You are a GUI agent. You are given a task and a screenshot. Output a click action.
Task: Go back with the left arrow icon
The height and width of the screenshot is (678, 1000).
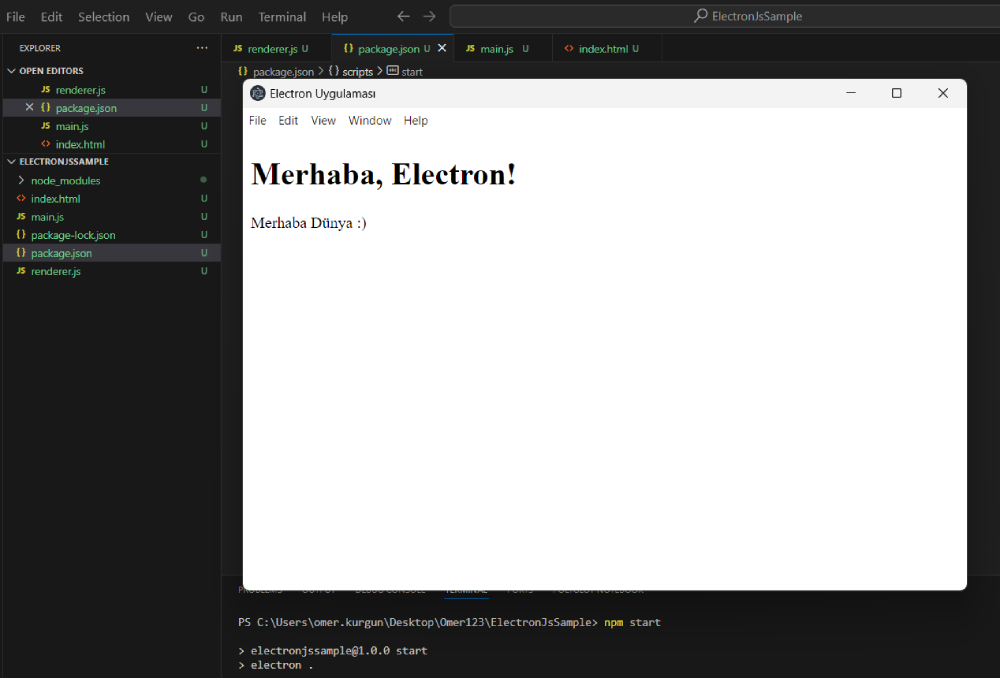pos(403,16)
